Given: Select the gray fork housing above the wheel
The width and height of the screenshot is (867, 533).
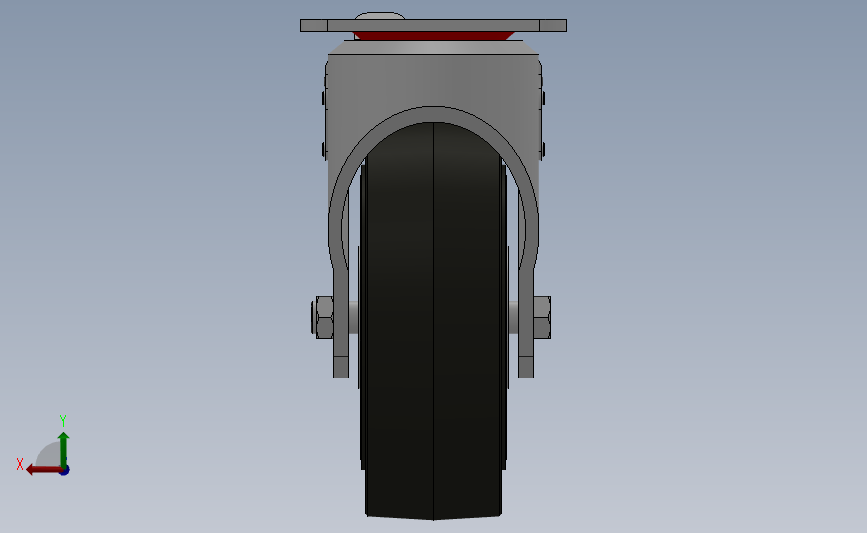Looking at the screenshot, I should [x=433, y=83].
